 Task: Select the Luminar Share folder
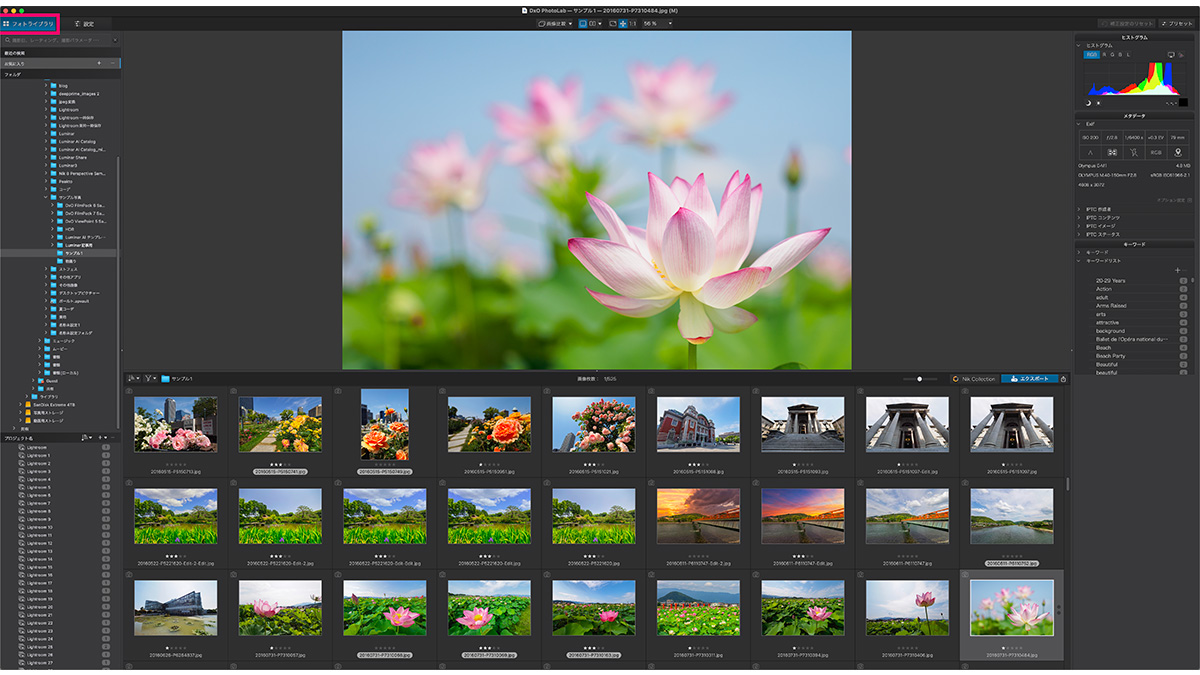[73, 157]
